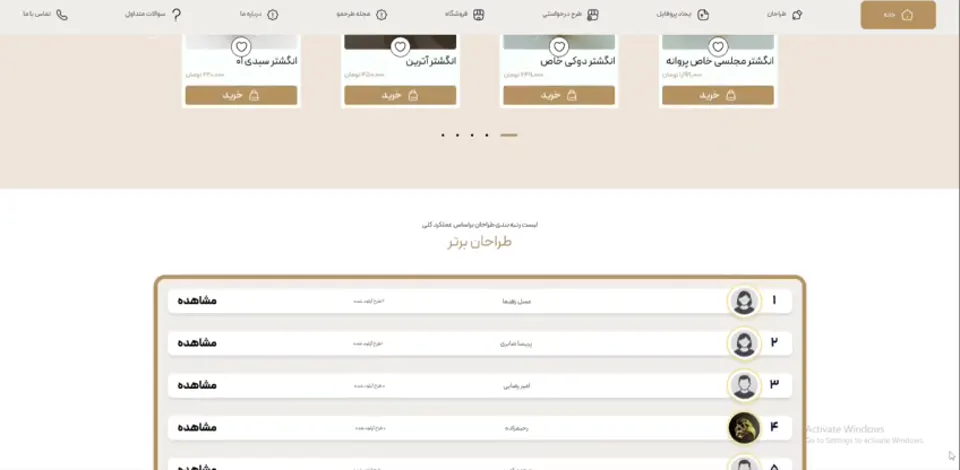Add انگشتر سیدی آه to favorites
Image resolution: width=960 pixels, height=470 pixels.
point(241,47)
